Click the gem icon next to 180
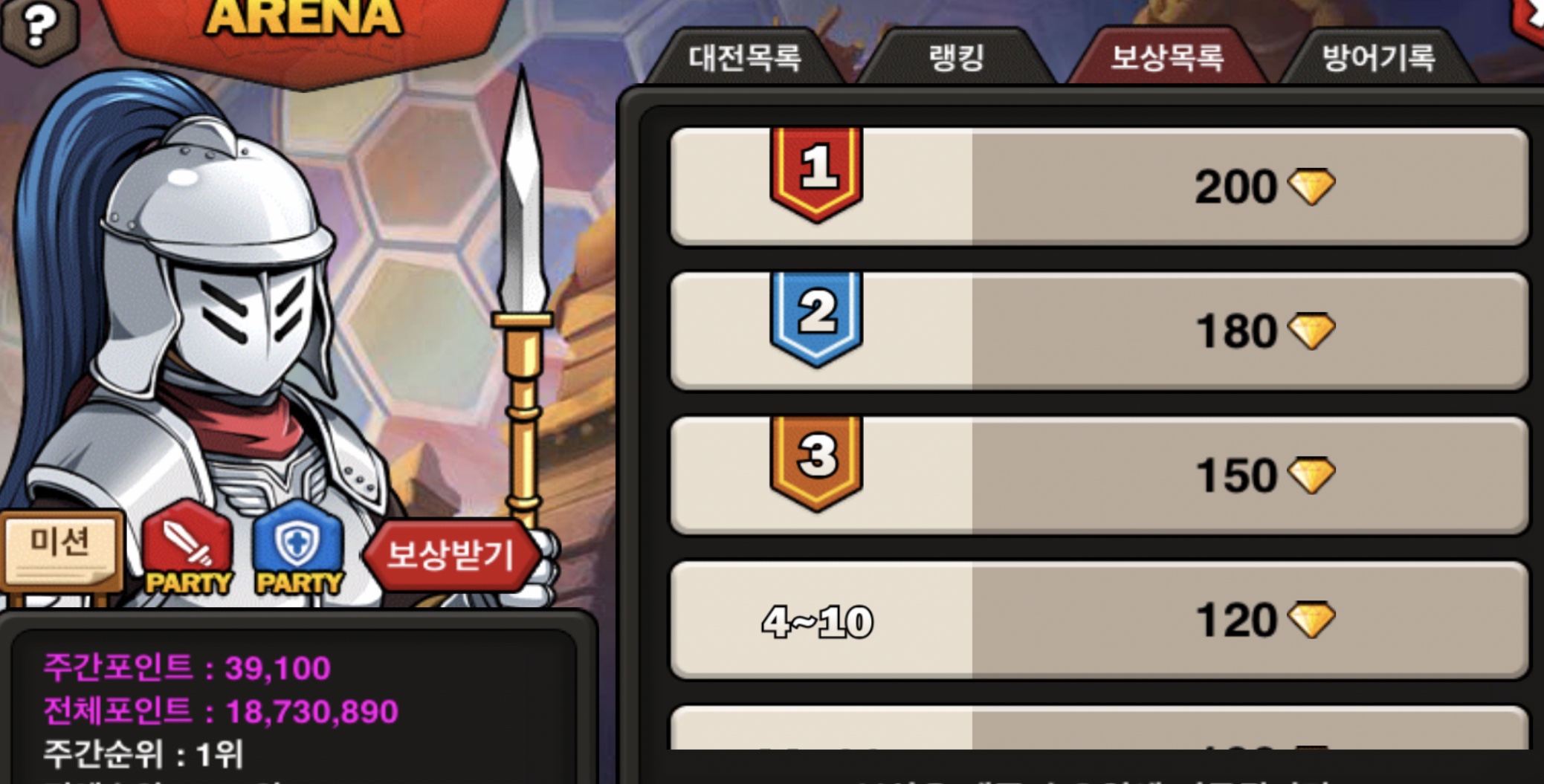Screen dimensions: 1544x784 pos(1311,331)
